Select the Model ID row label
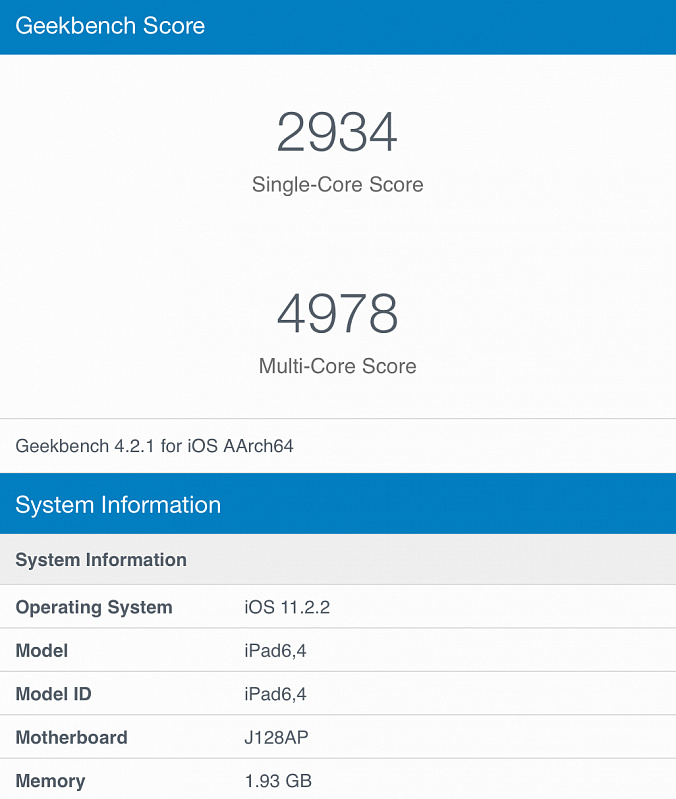This screenshot has width=676, height=799. tap(53, 694)
